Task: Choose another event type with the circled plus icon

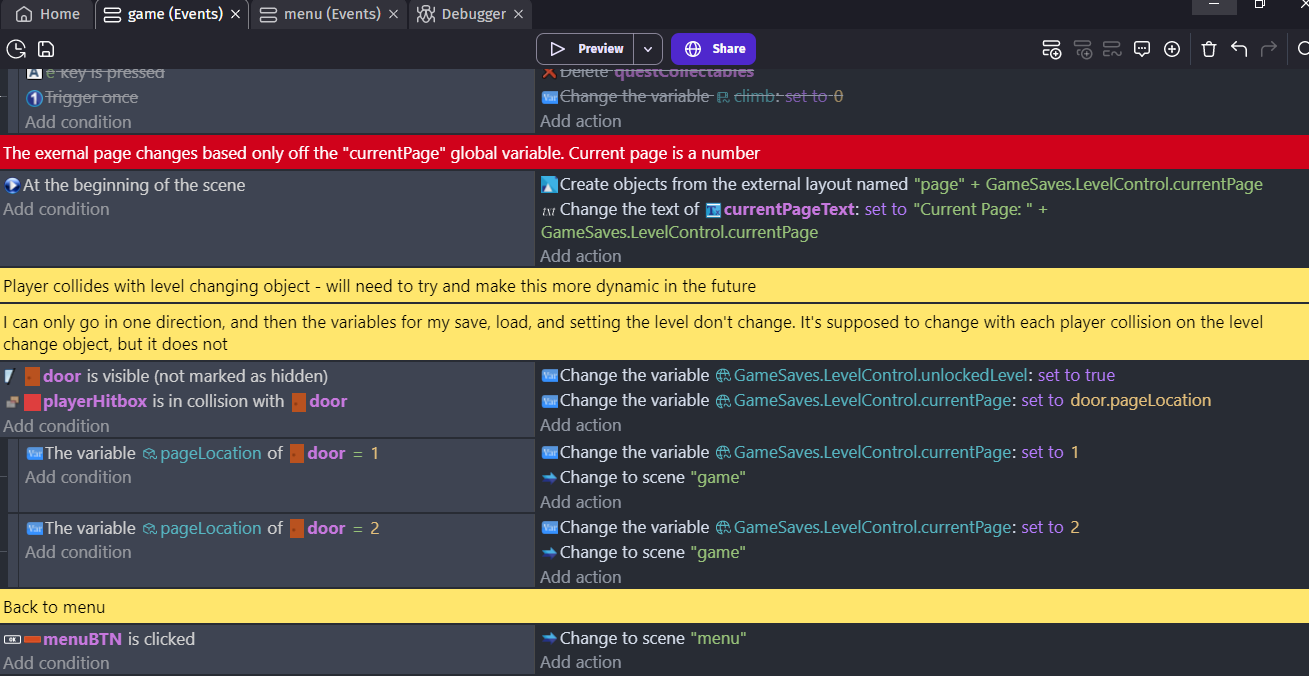Action: pyautogui.click(x=1172, y=49)
